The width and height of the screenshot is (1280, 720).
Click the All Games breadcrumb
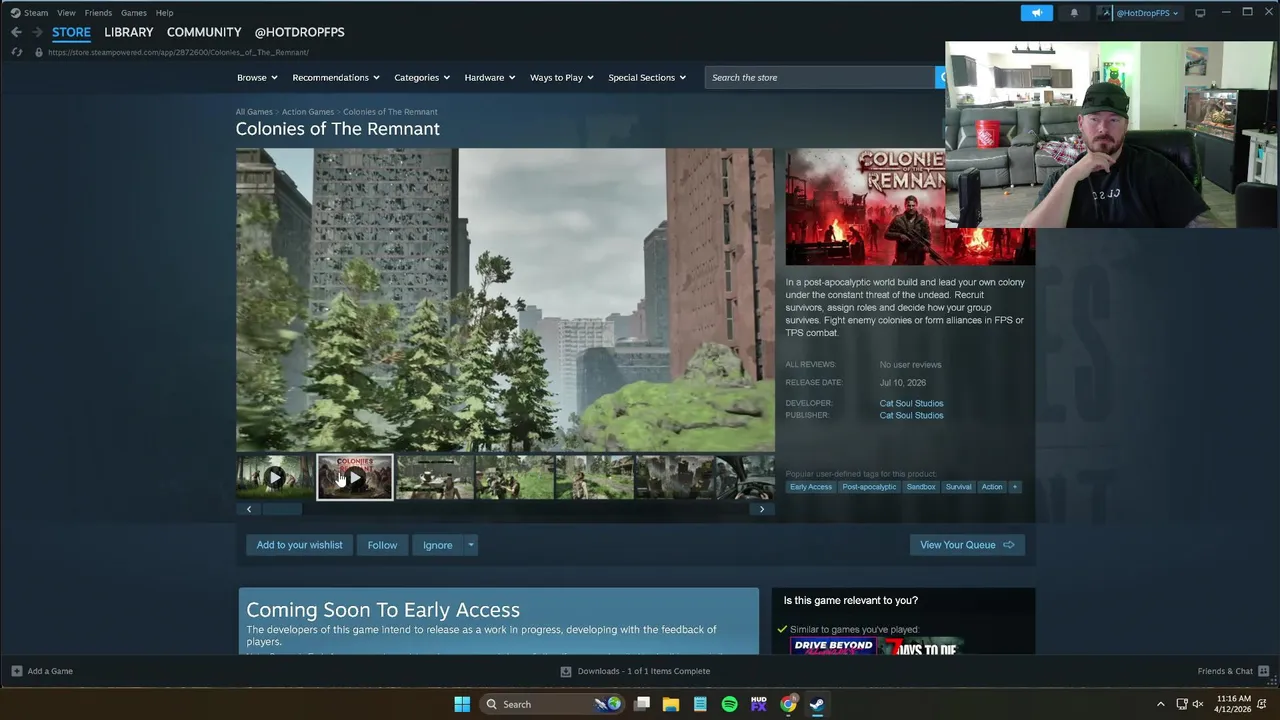pos(254,112)
